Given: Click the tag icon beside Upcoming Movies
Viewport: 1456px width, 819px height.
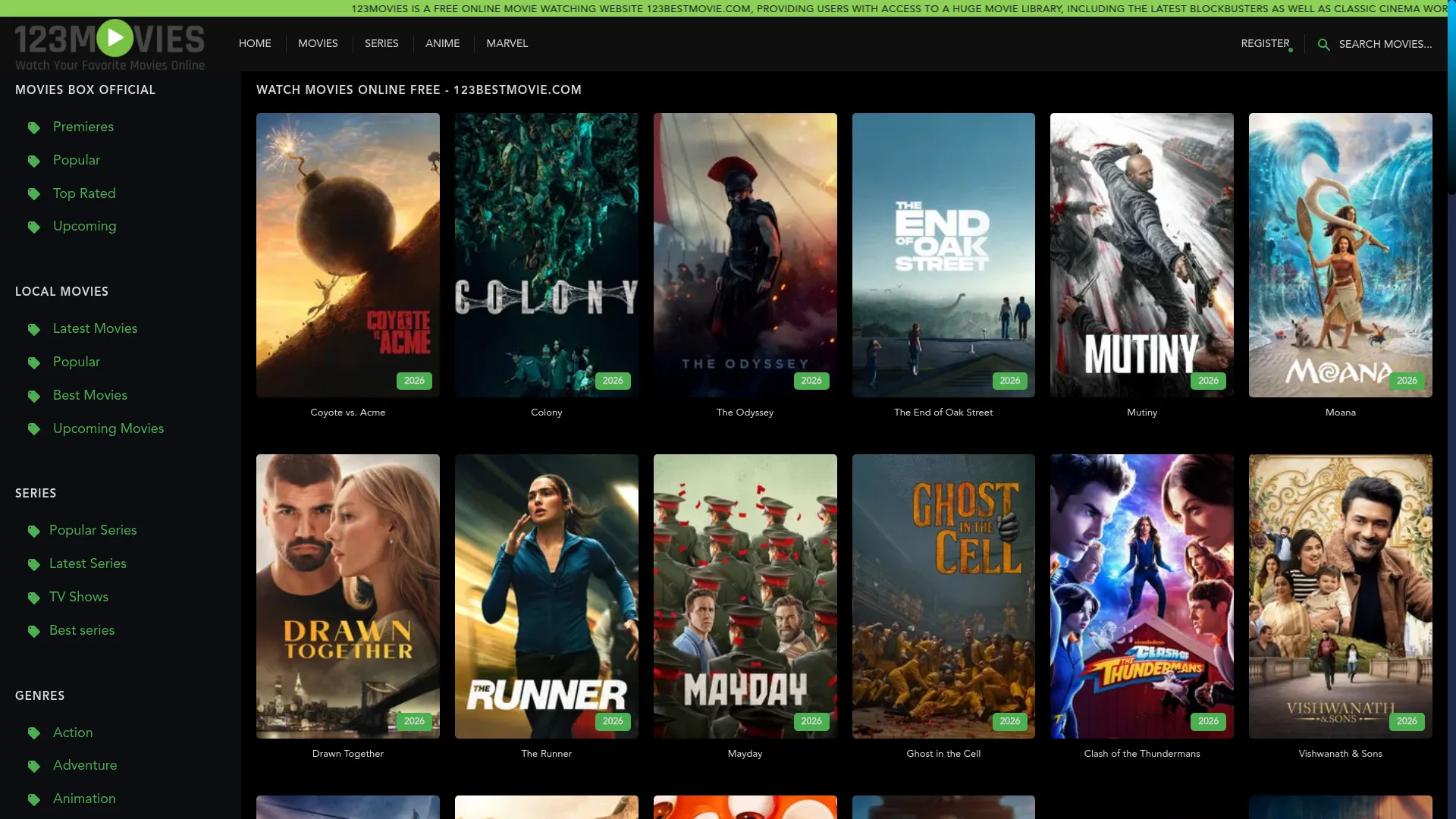Looking at the screenshot, I should (34, 429).
